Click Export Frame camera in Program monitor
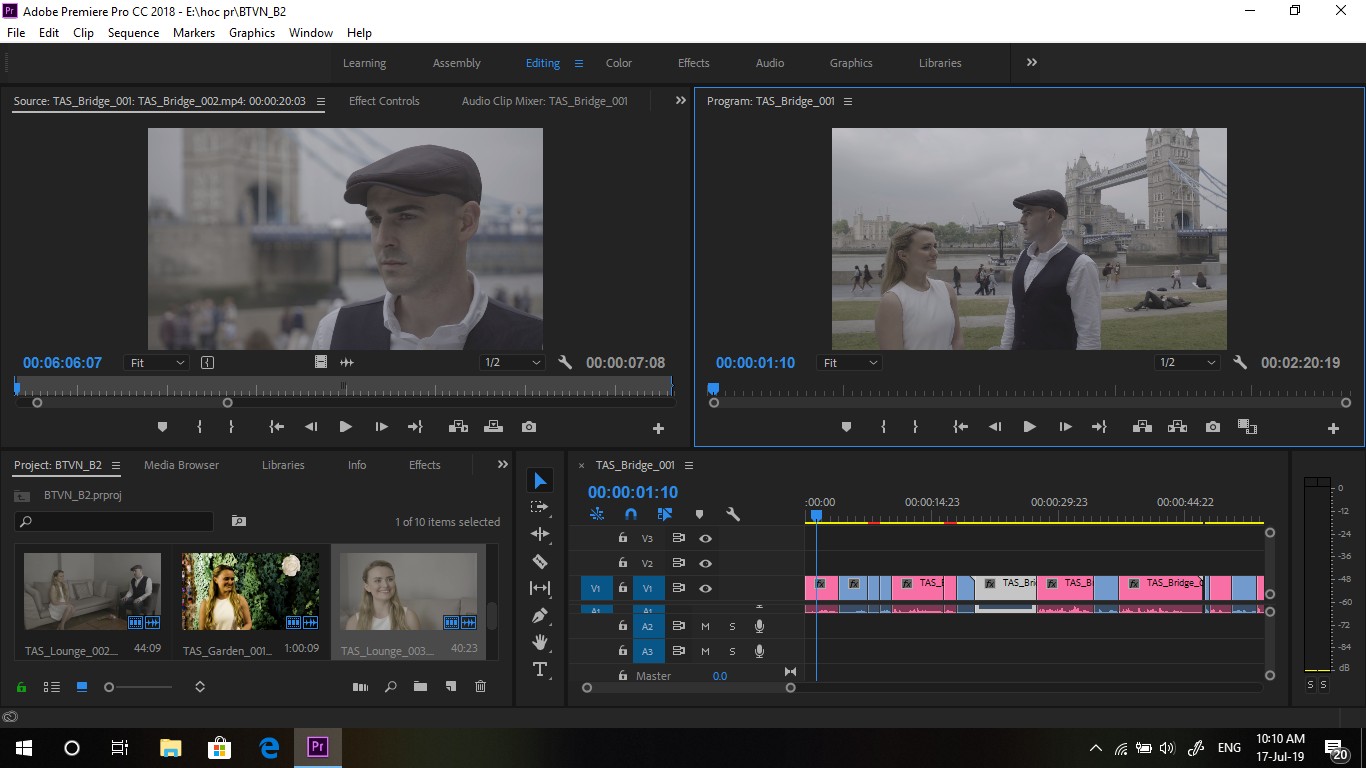1366x768 pixels. (1213, 427)
